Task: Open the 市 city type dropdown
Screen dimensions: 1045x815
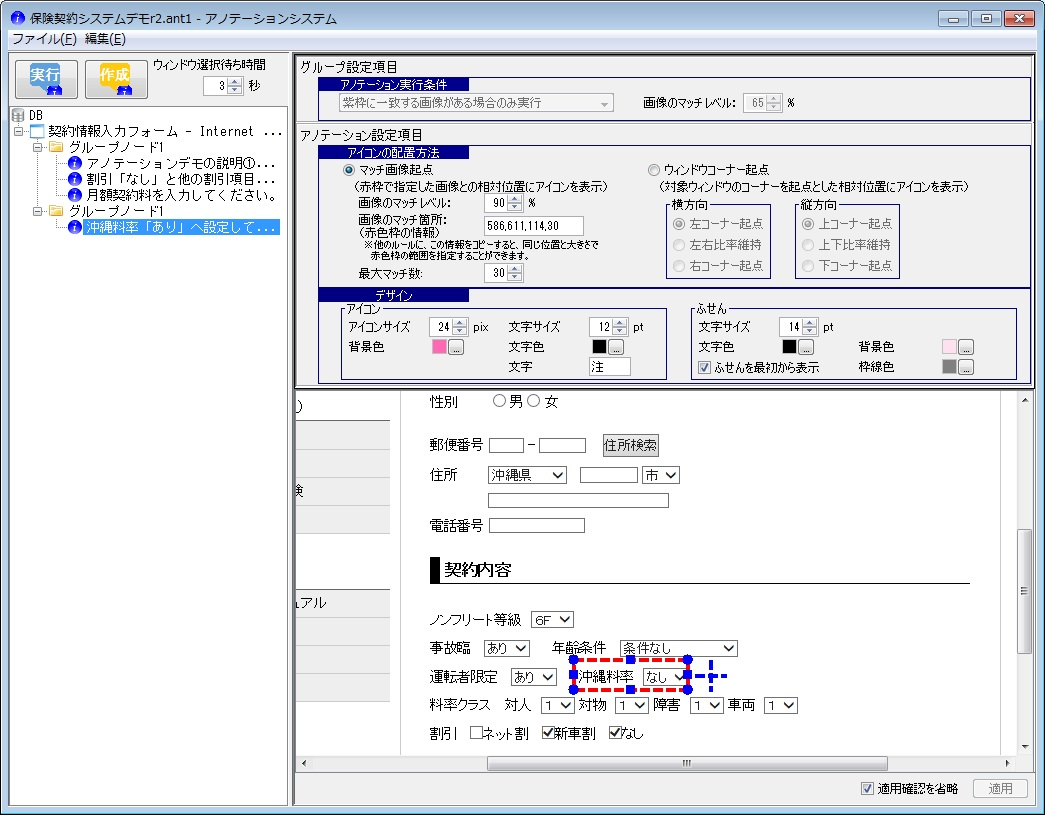Action: [660, 475]
